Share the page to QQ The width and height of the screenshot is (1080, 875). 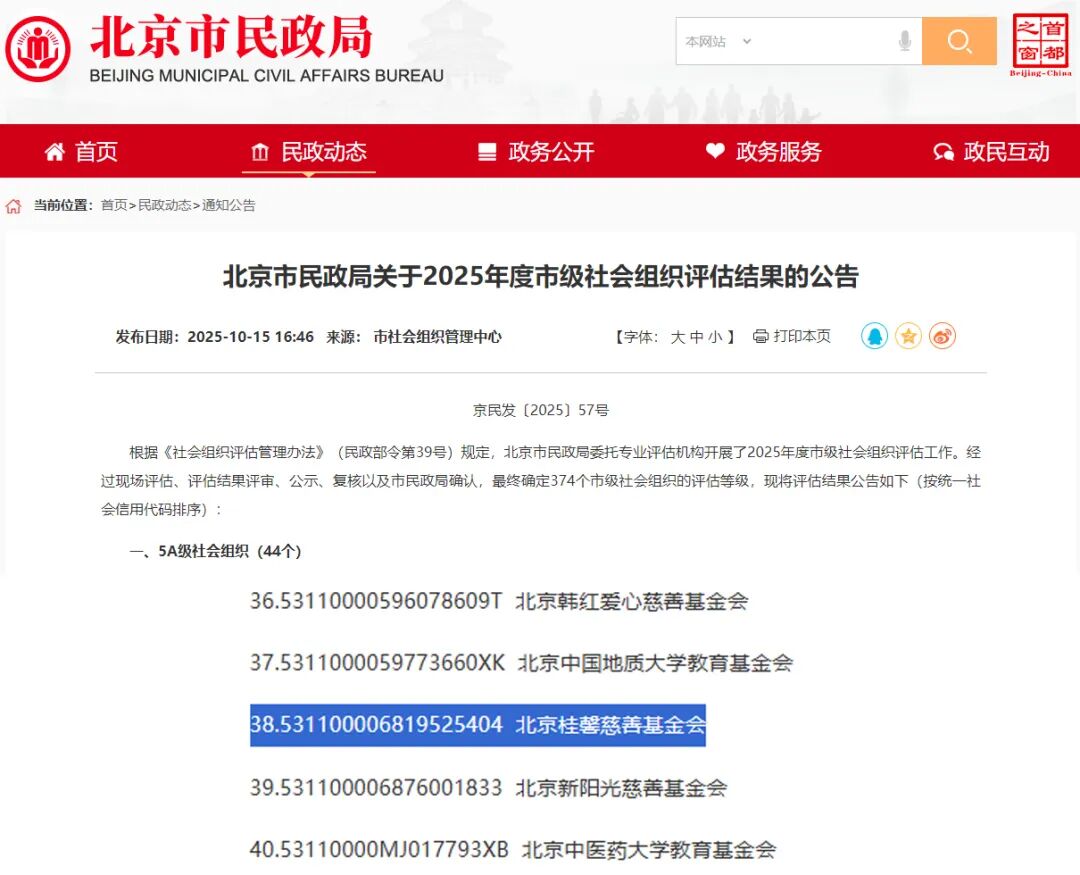pyautogui.click(x=874, y=337)
